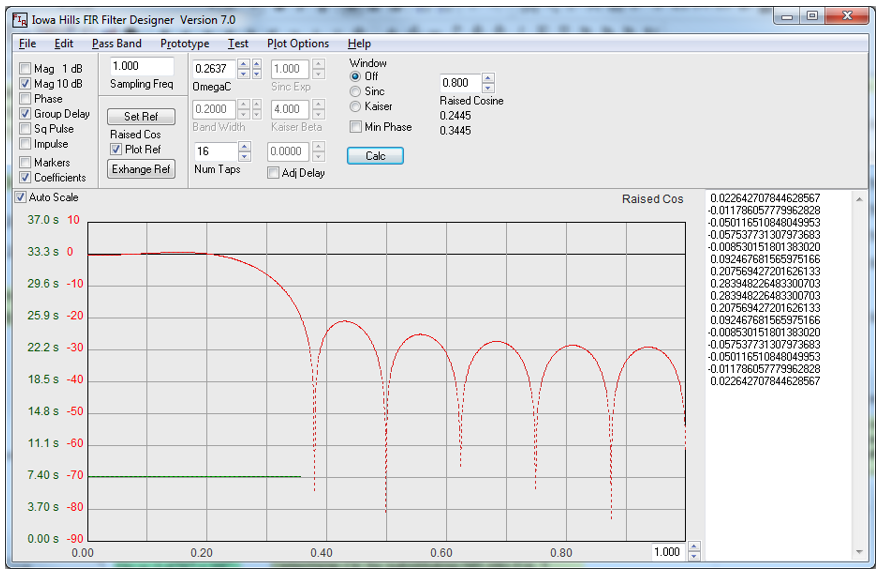The image size is (881, 573).
Task: Click the Band Width 0.2000 field
Action: (214, 109)
